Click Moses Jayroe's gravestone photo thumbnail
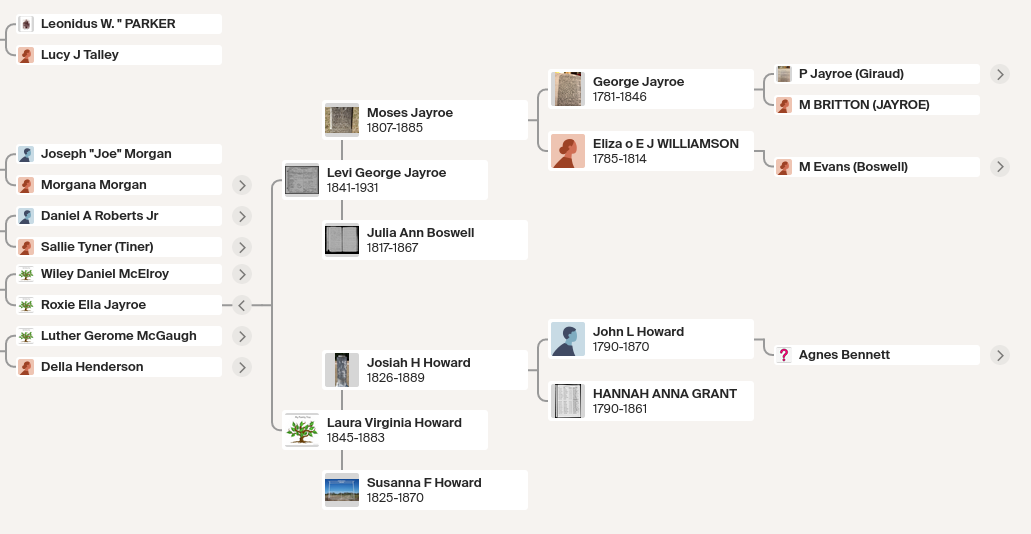This screenshot has width=1031, height=534. click(342, 120)
